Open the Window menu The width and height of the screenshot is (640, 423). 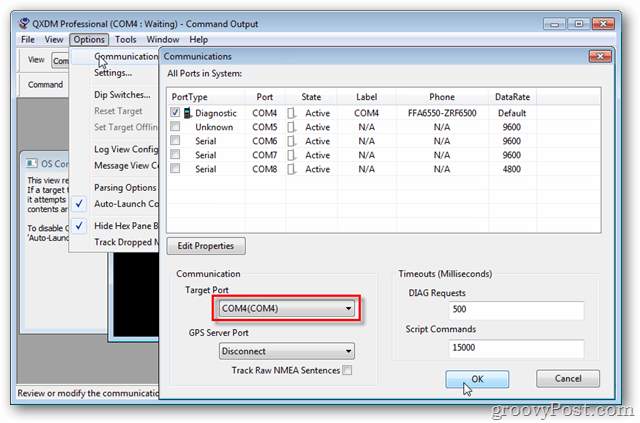(163, 40)
